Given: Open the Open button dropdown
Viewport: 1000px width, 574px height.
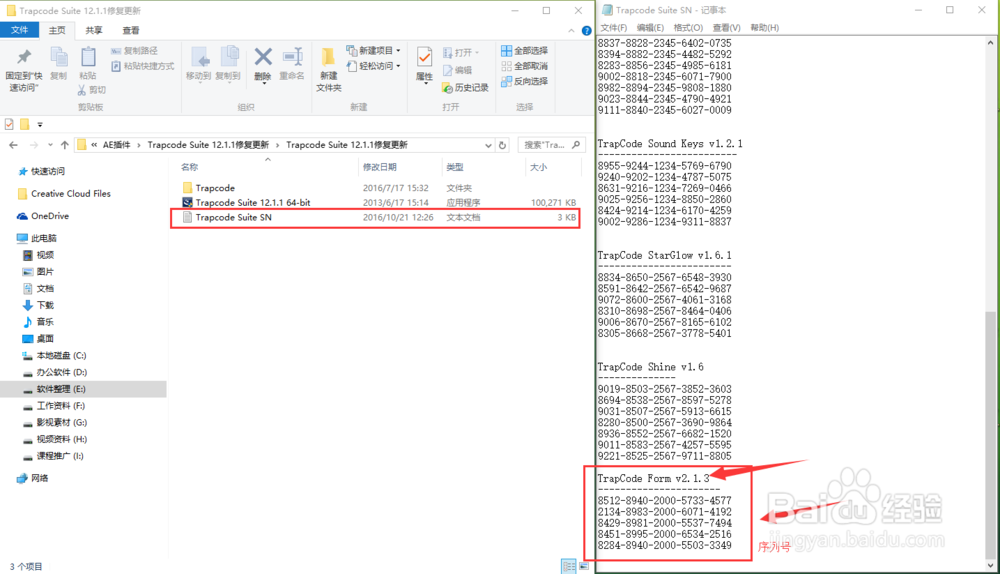Looking at the screenshot, I should [460, 52].
